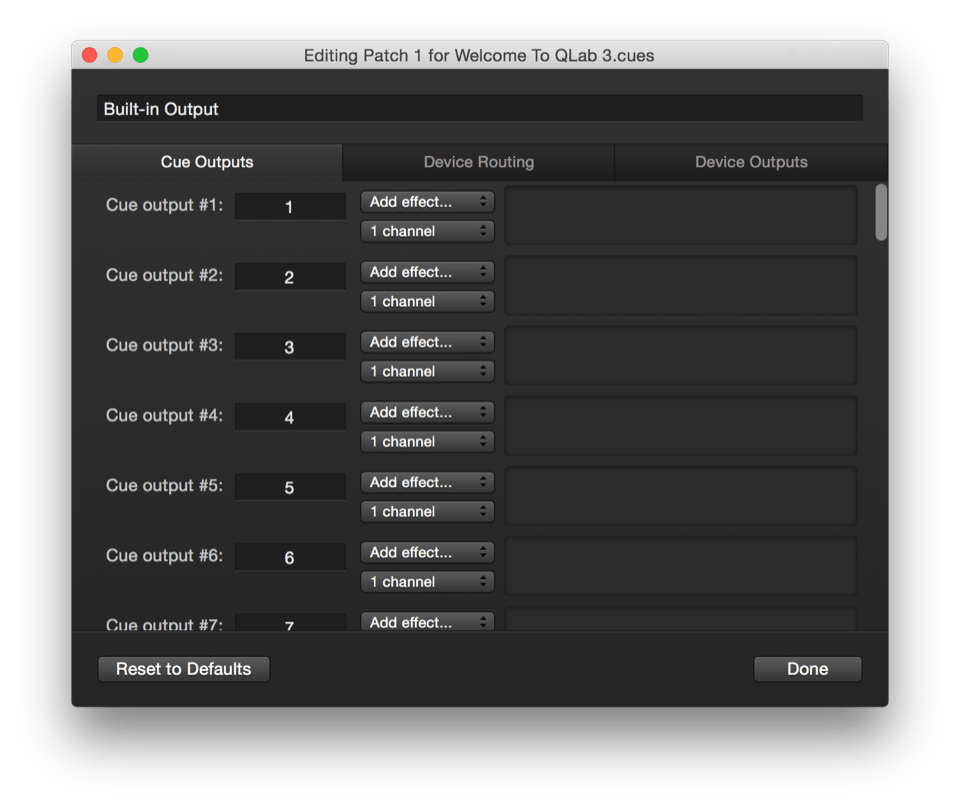Edit the Cue output #2 name field
The image size is (960, 809).
pos(290,277)
